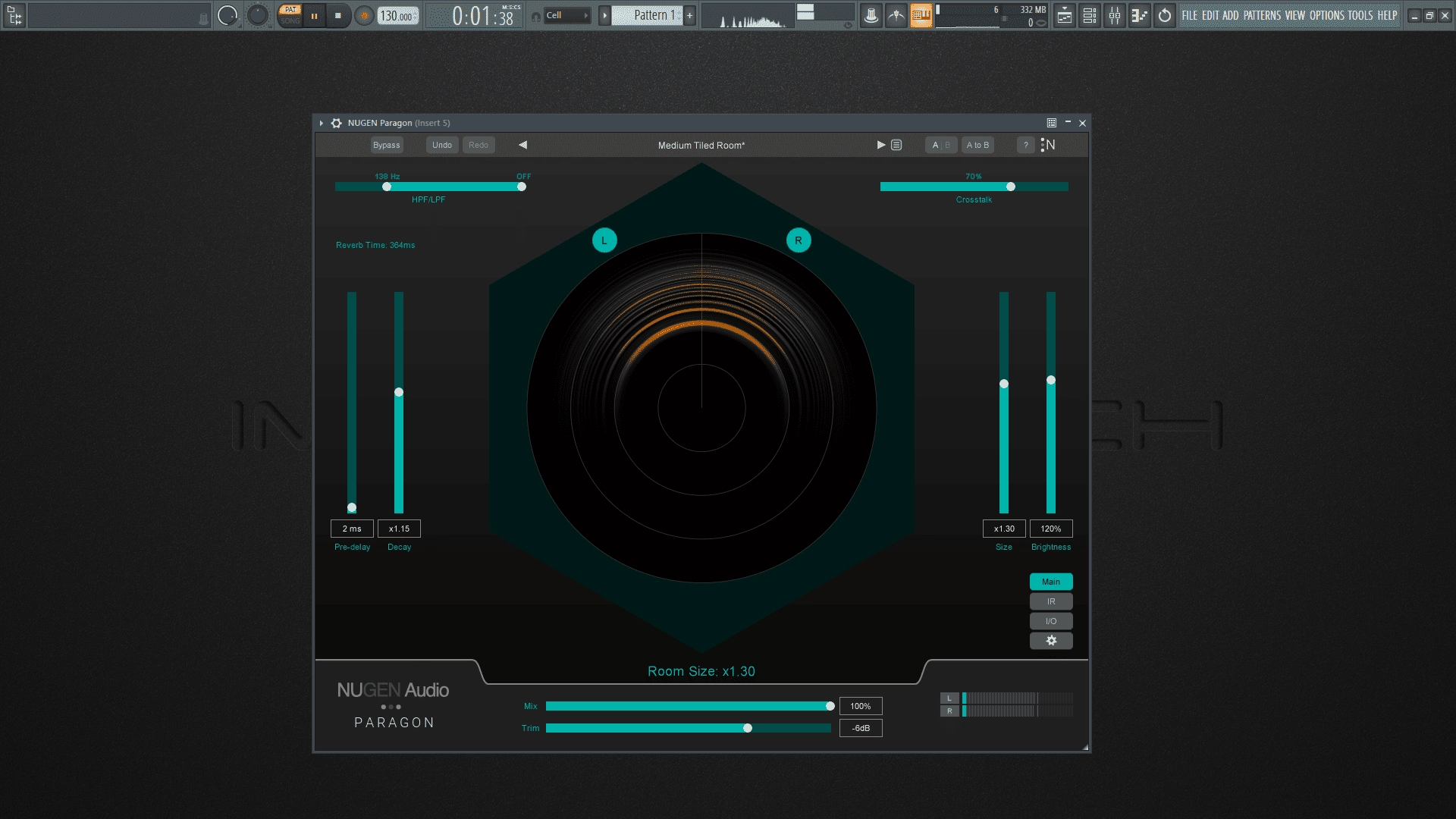Toggle the wait-for-input icon

coord(896,15)
